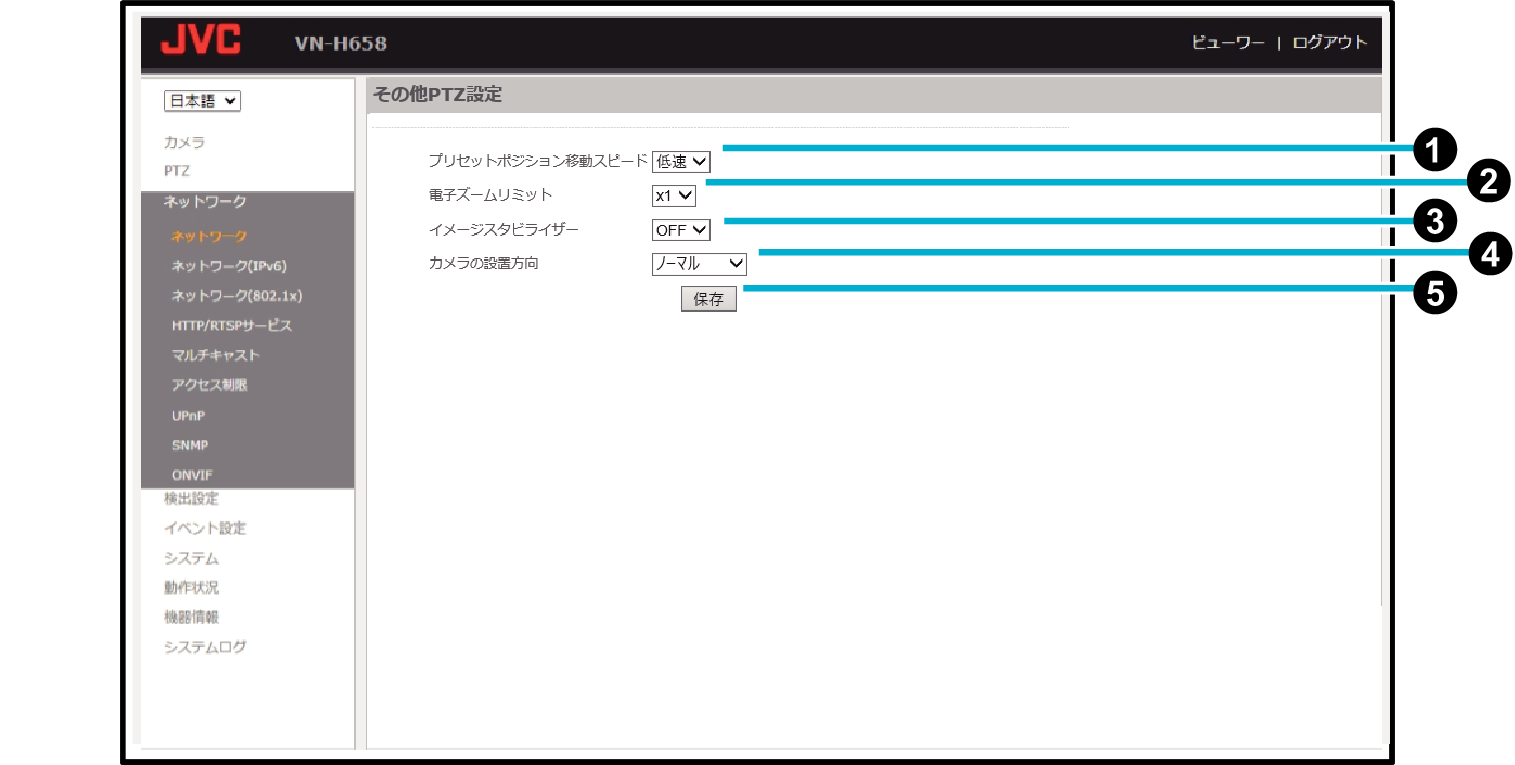Viewport: 1515px width, 765px height.
Task: Open the カメラ menu
Action: [184, 142]
